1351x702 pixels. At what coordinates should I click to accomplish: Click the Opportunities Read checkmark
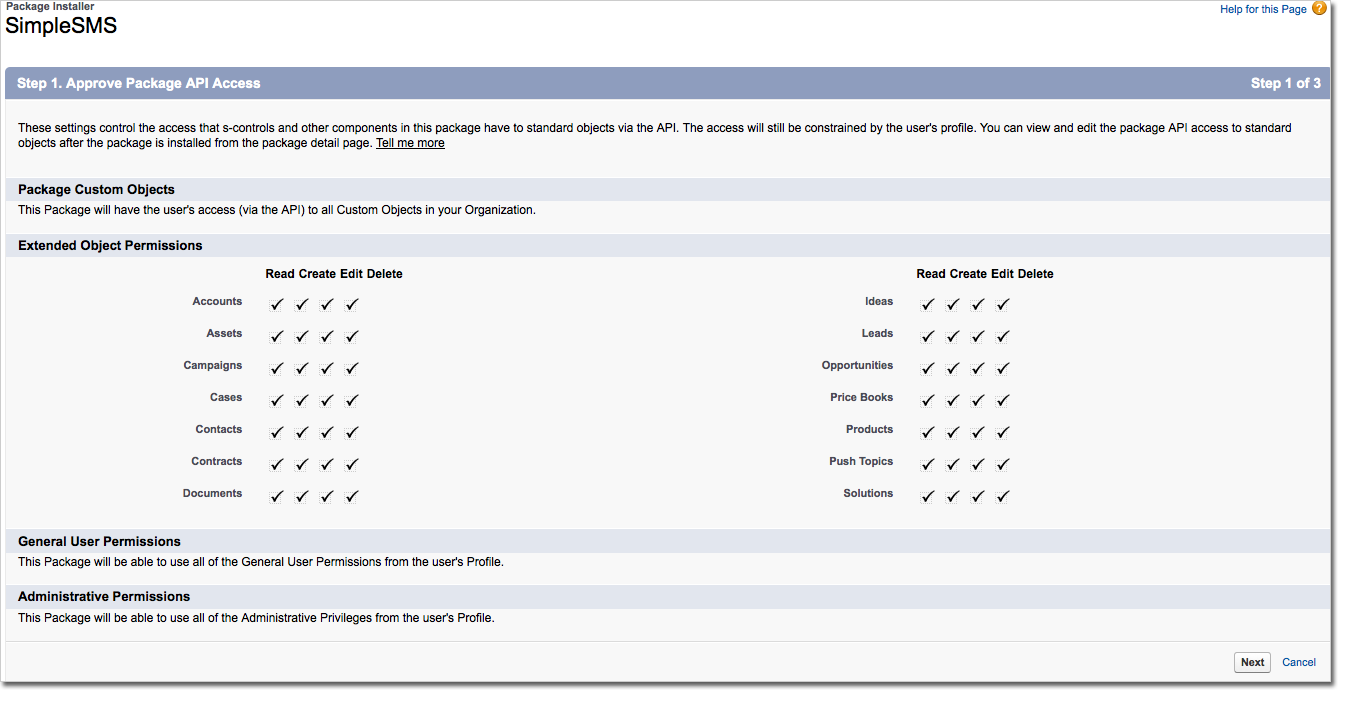928,368
